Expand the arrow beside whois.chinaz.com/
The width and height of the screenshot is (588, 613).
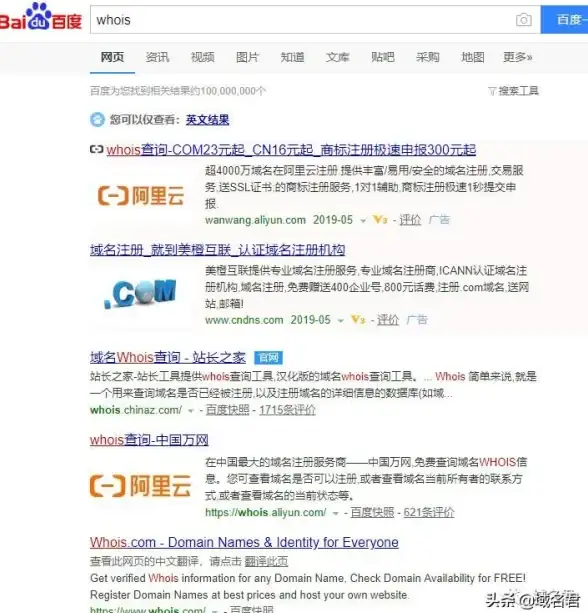(191, 411)
